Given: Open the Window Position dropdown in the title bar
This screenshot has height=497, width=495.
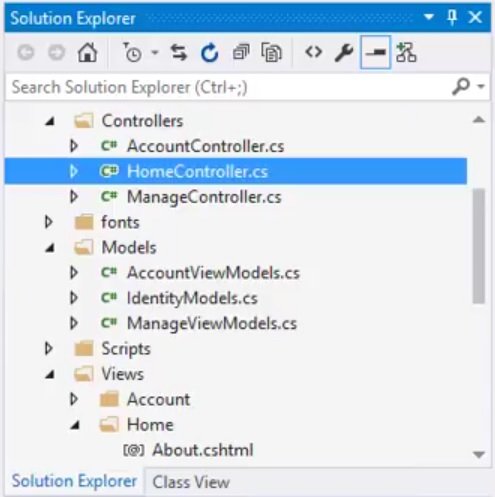Looking at the screenshot, I should pos(429,17).
